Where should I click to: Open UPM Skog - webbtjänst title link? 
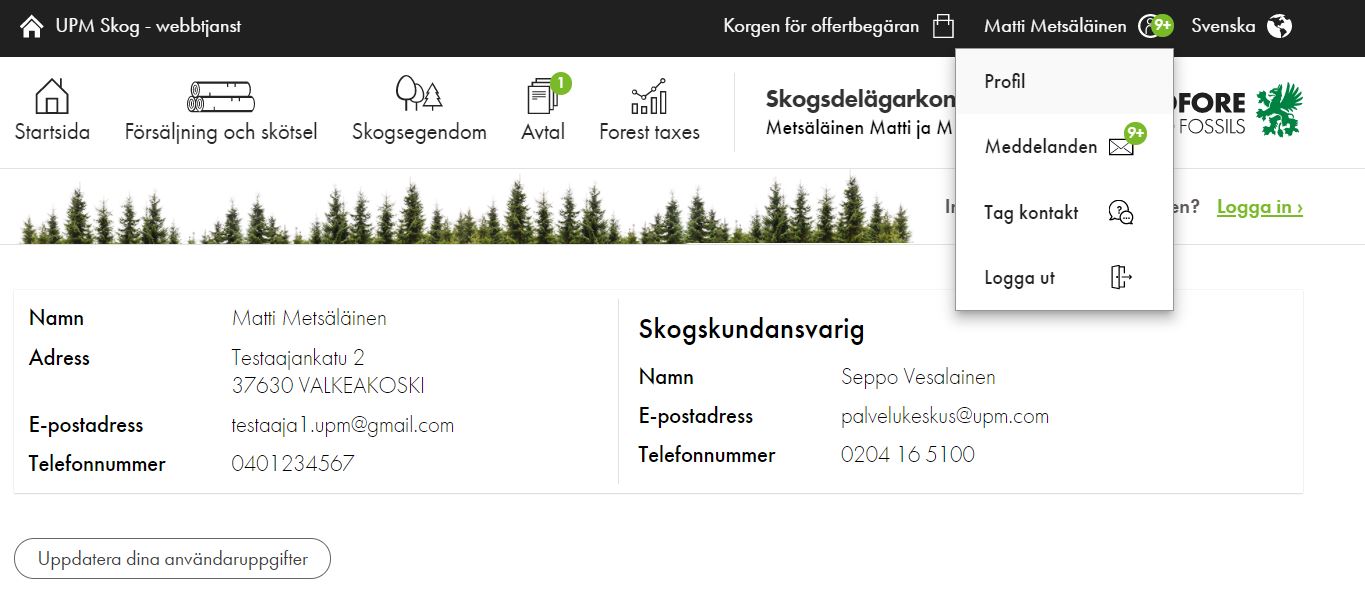click(x=148, y=27)
